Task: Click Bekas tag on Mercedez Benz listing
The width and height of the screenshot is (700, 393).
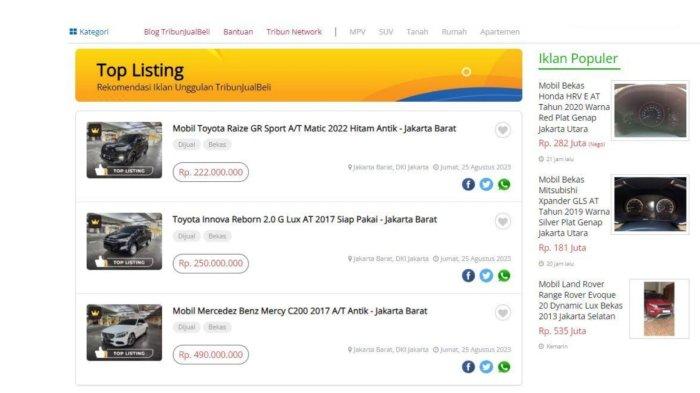Action: pos(217,327)
